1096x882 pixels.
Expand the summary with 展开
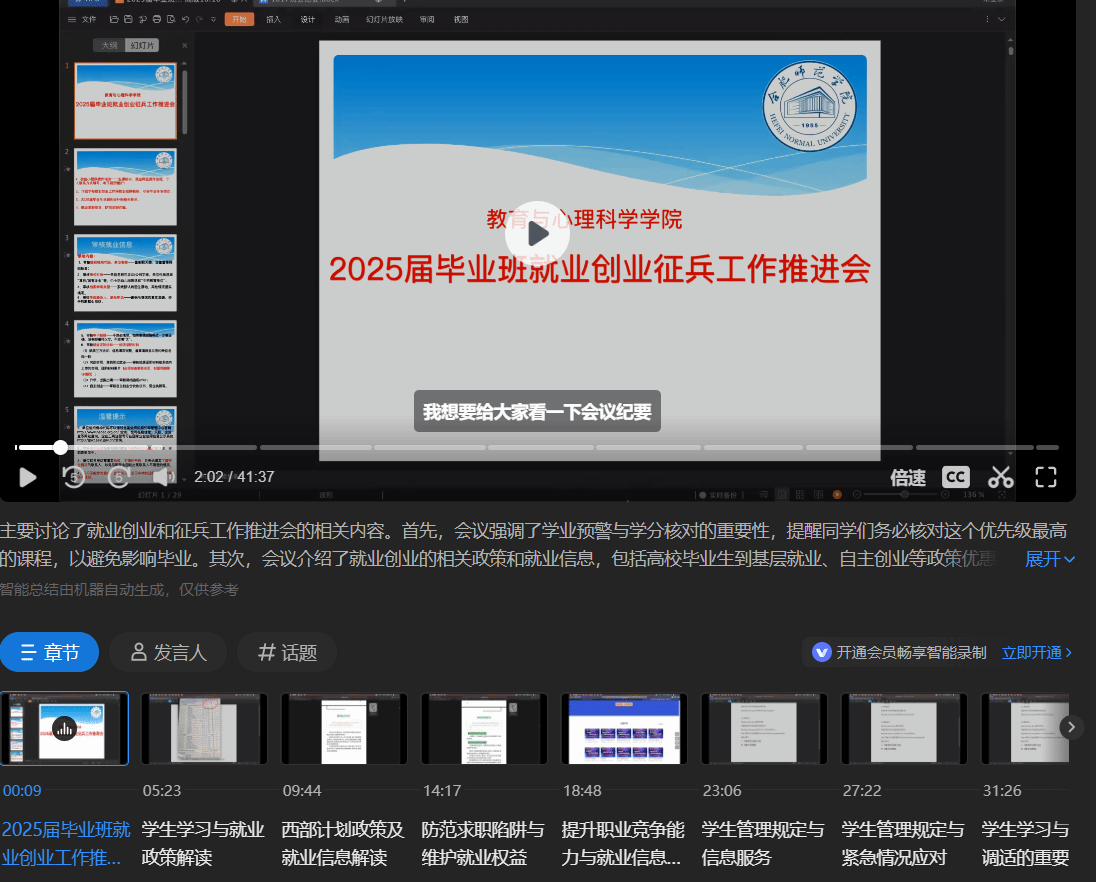[x=1049, y=559]
